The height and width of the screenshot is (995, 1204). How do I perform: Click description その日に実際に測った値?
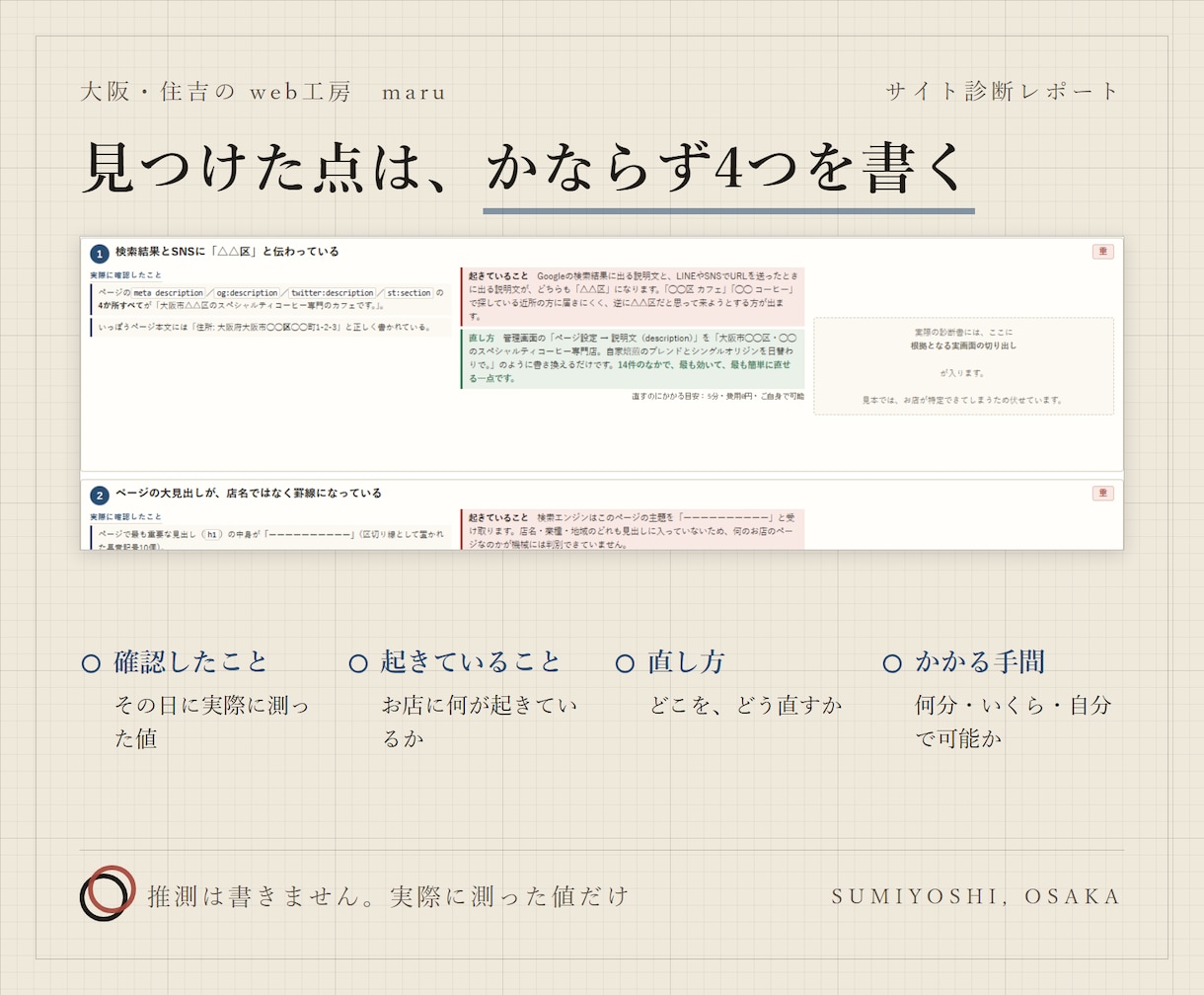(x=212, y=723)
